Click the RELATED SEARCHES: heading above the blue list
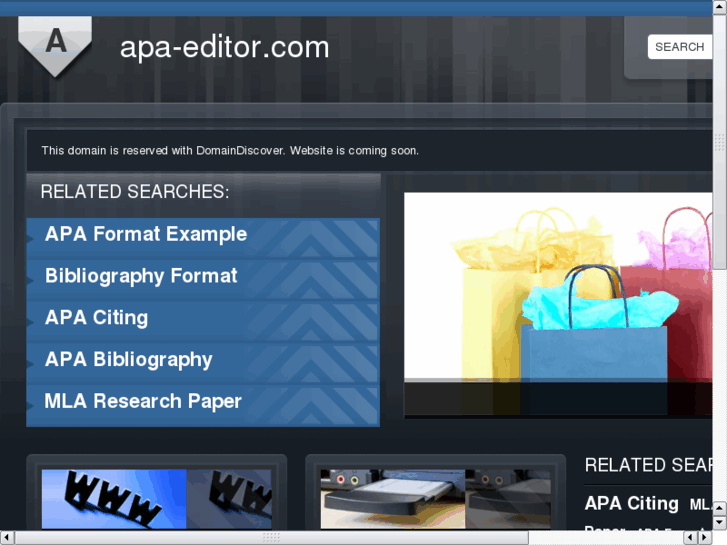The width and height of the screenshot is (727, 545). [x=135, y=192]
